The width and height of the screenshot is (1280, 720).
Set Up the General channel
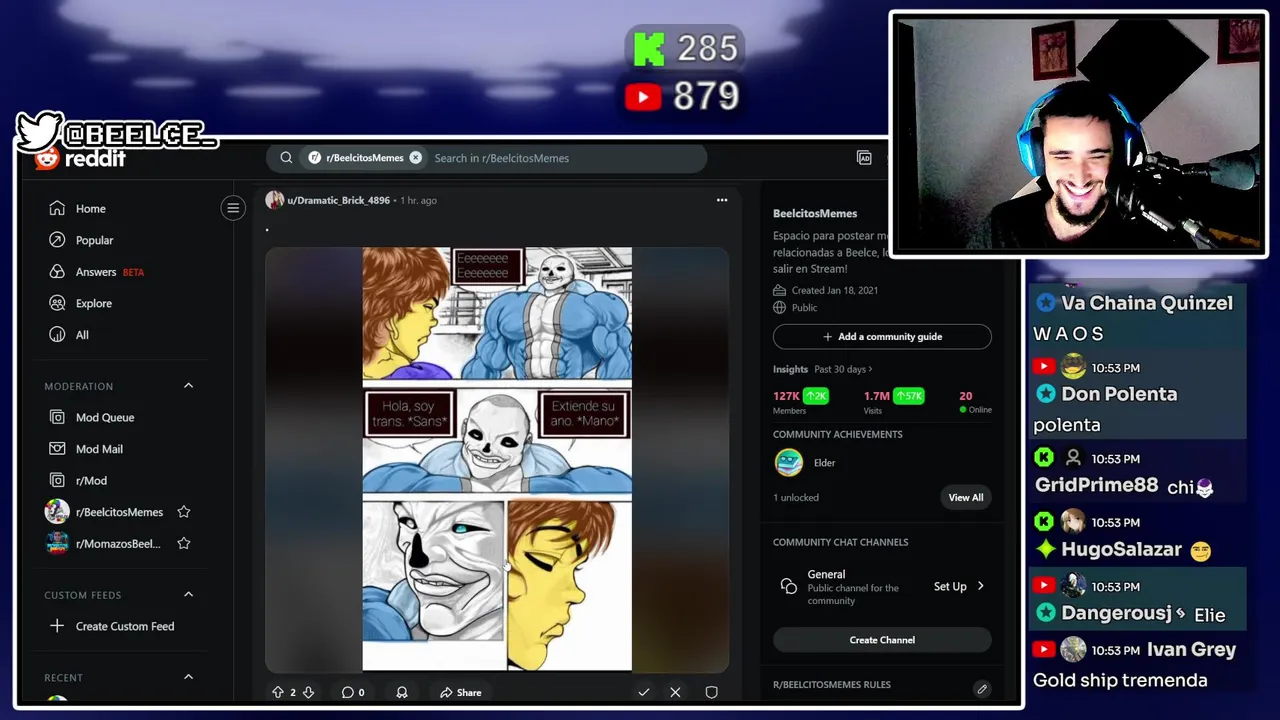click(959, 587)
